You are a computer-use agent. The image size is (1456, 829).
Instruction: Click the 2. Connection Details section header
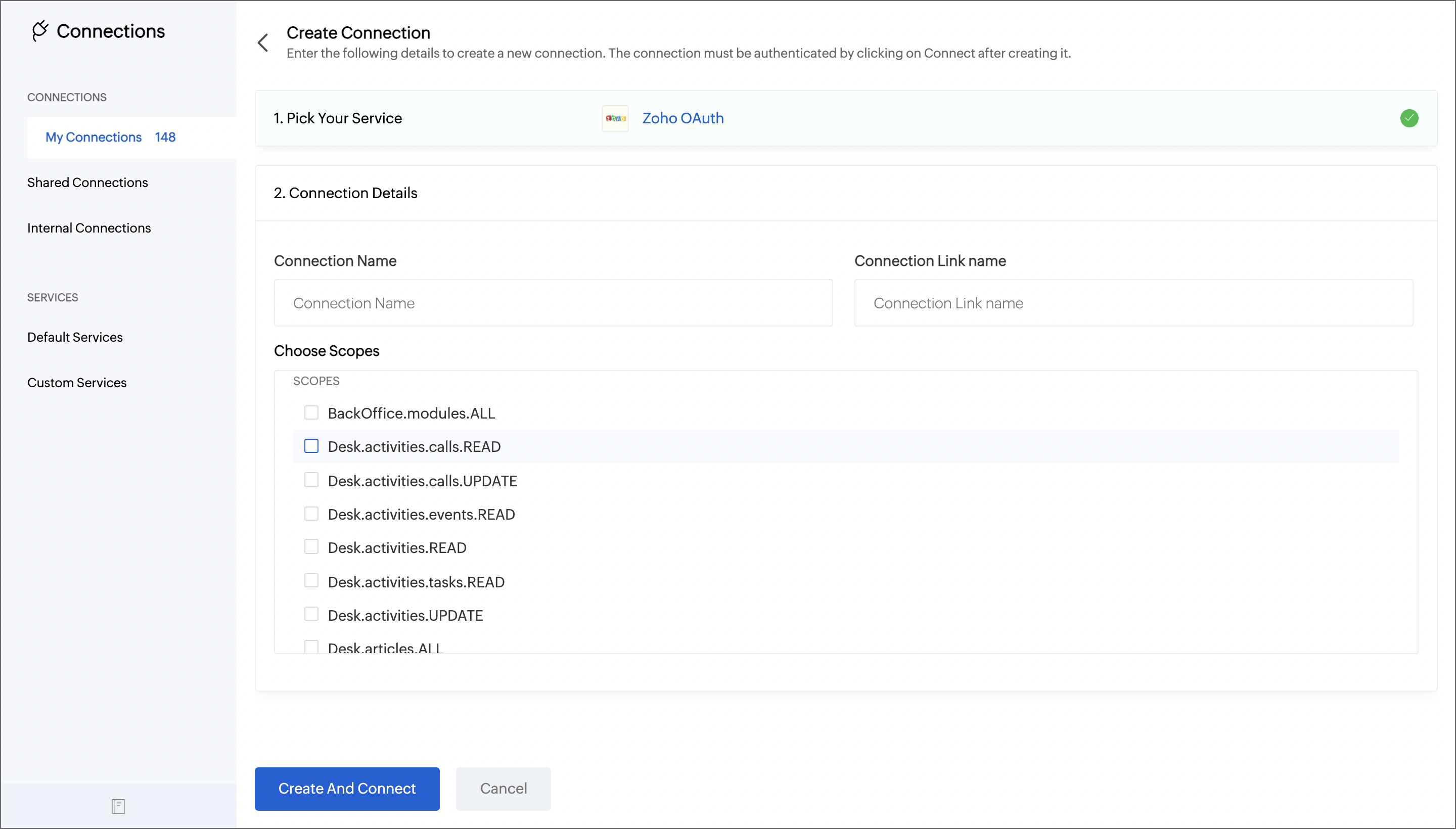click(x=345, y=193)
